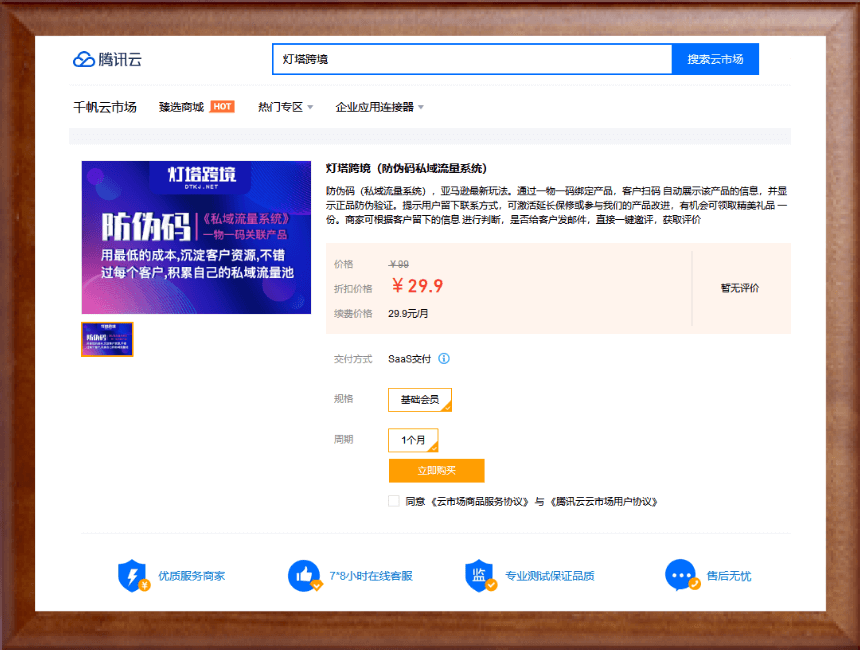Viewport: 860px width, 650px height.
Task: Expand the 热门专区 dropdown menu
Action: click(285, 107)
